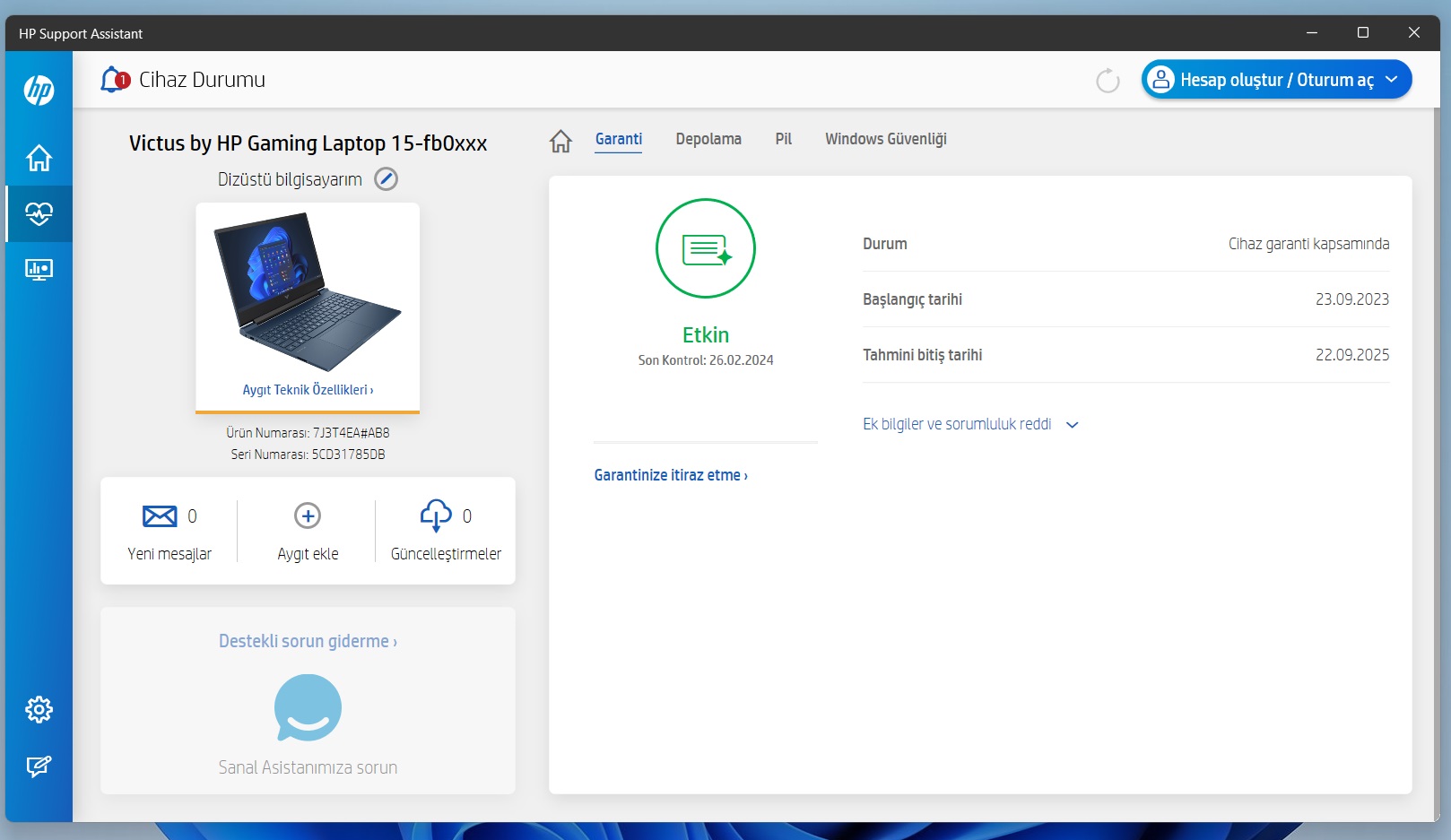This screenshot has height=840, width=1451.
Task: Select the device health heartbeat sidebar icon
Action: (39, 213)
